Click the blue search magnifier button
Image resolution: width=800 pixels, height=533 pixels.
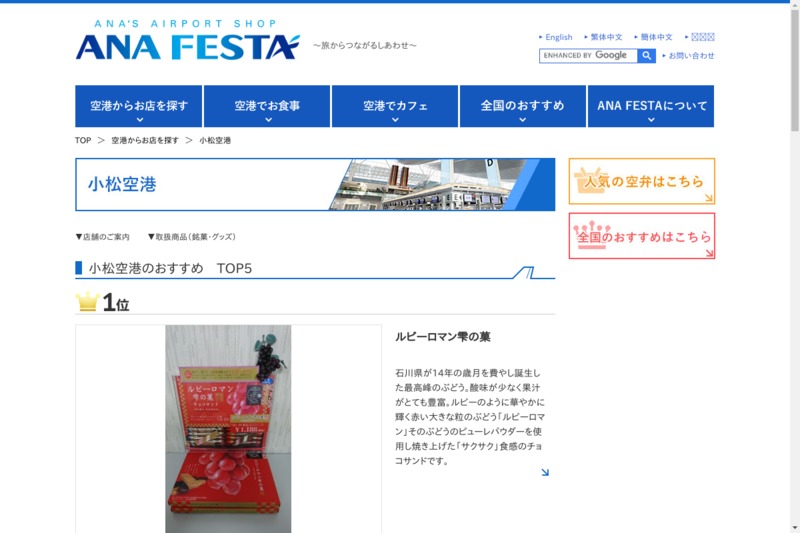point(646,56)
